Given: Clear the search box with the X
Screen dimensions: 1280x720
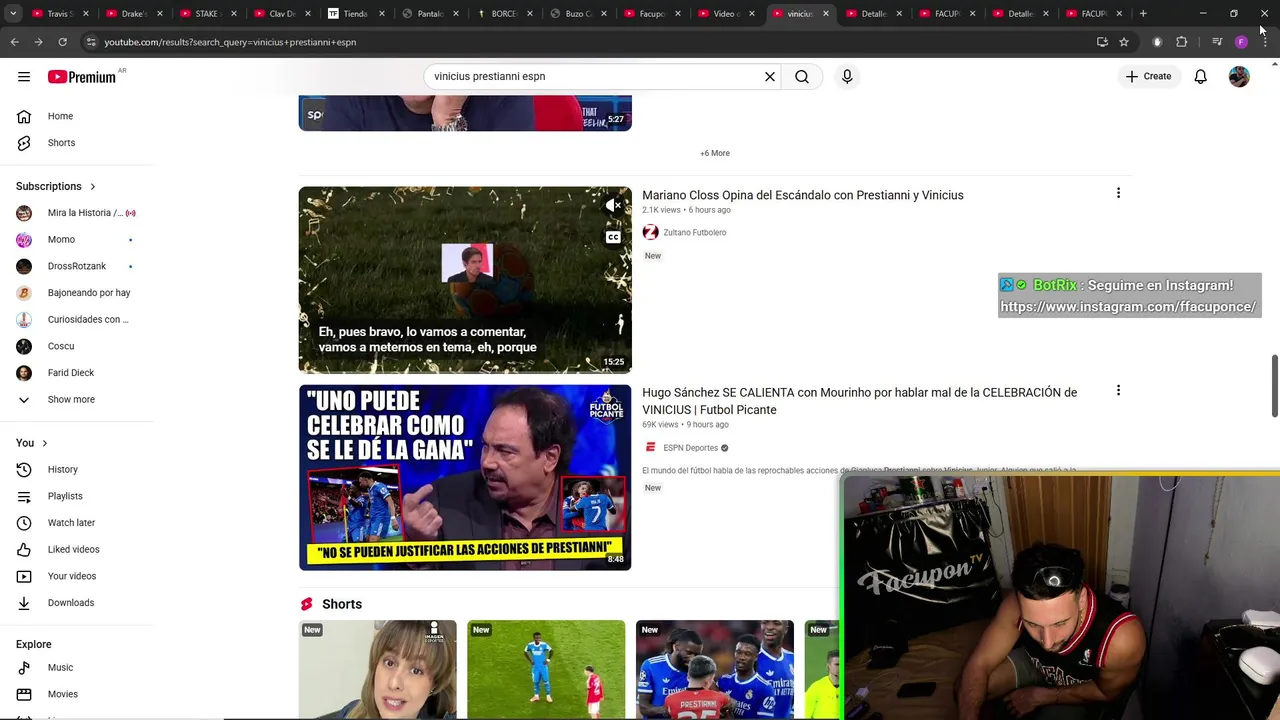Looking at the screenshot, I should [x=770, y=76].
